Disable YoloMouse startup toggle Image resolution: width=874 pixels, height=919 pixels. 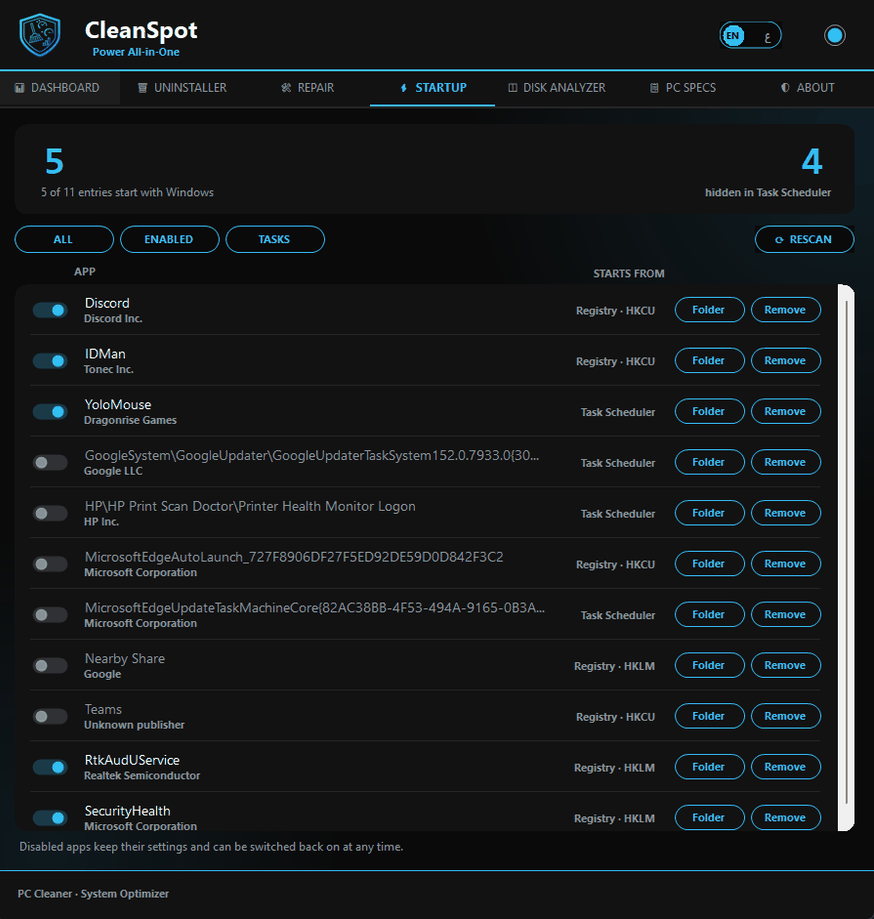pos(50,412)
